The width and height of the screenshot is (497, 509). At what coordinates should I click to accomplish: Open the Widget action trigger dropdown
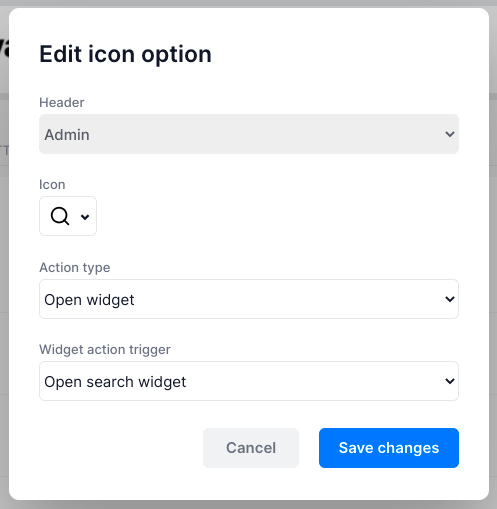tap(249, 381)
